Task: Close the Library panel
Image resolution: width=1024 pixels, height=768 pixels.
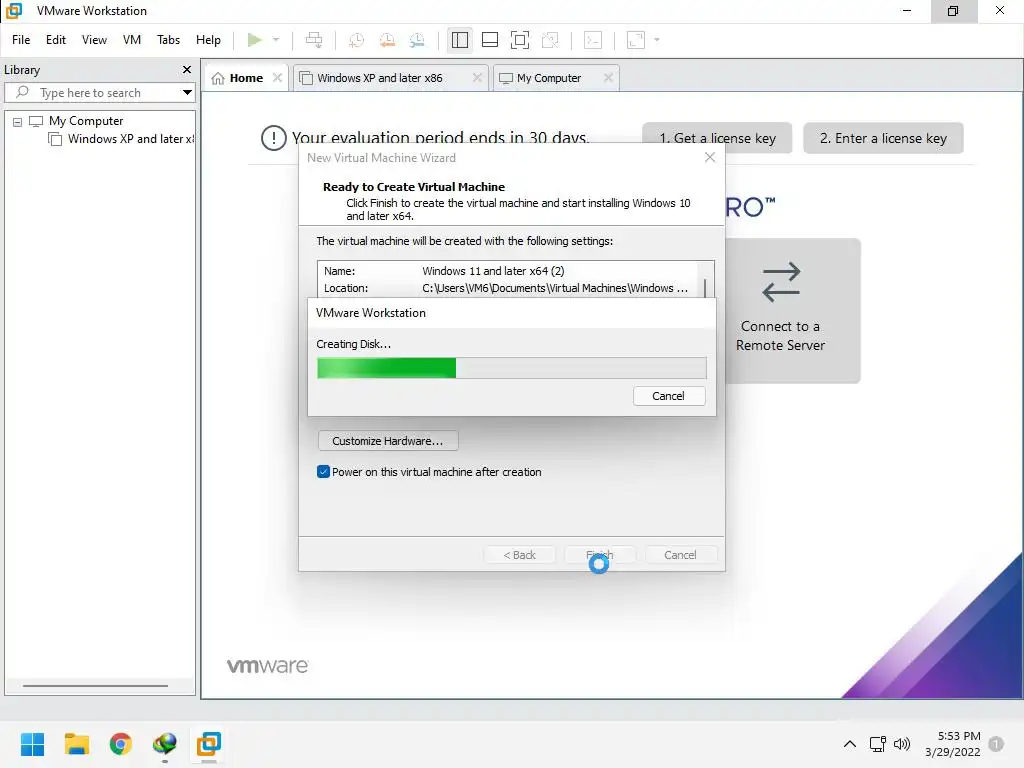Action: point(187,69)
